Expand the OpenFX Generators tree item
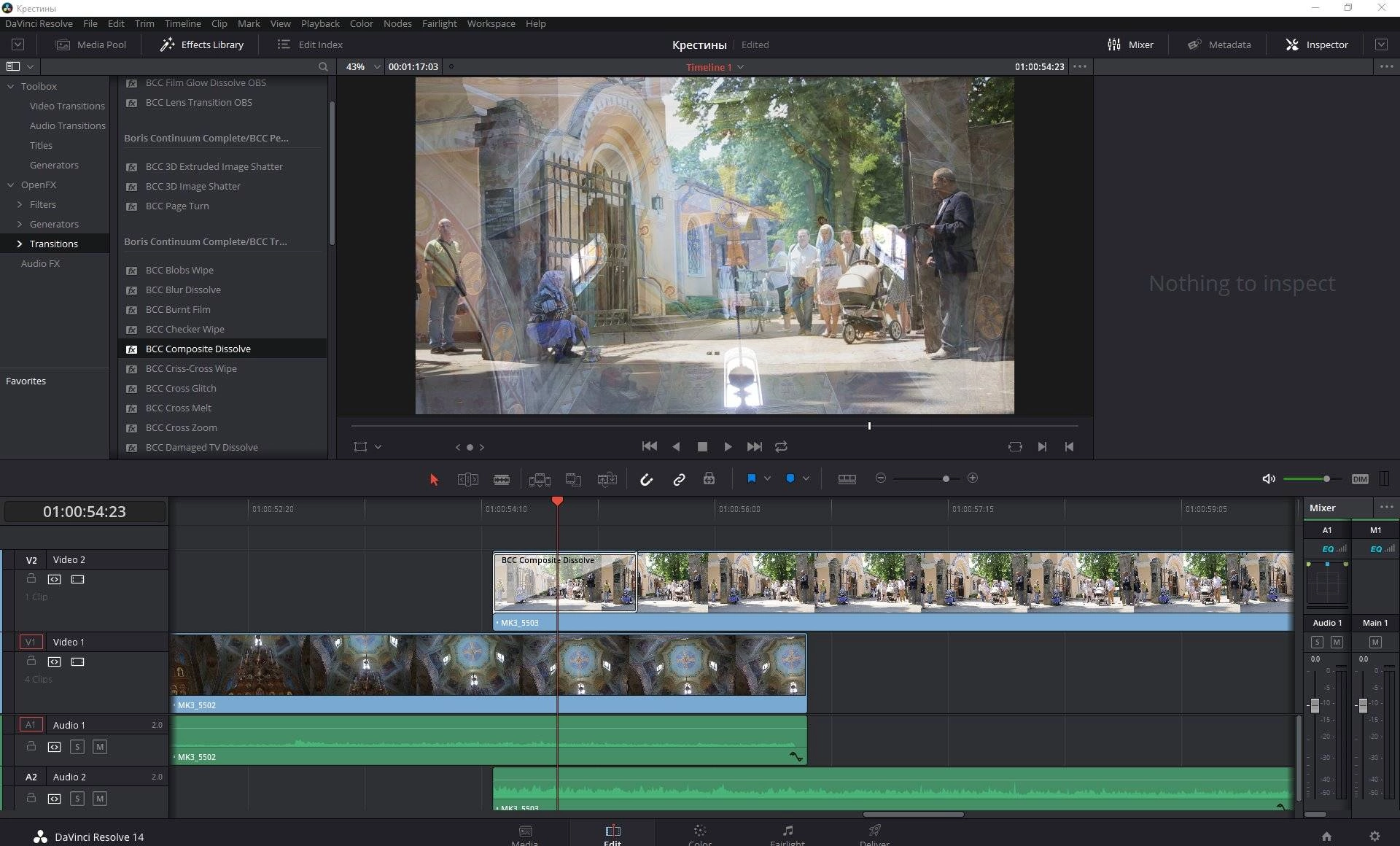This screenshot has height=846, width=1400. (x=20, y=224)
